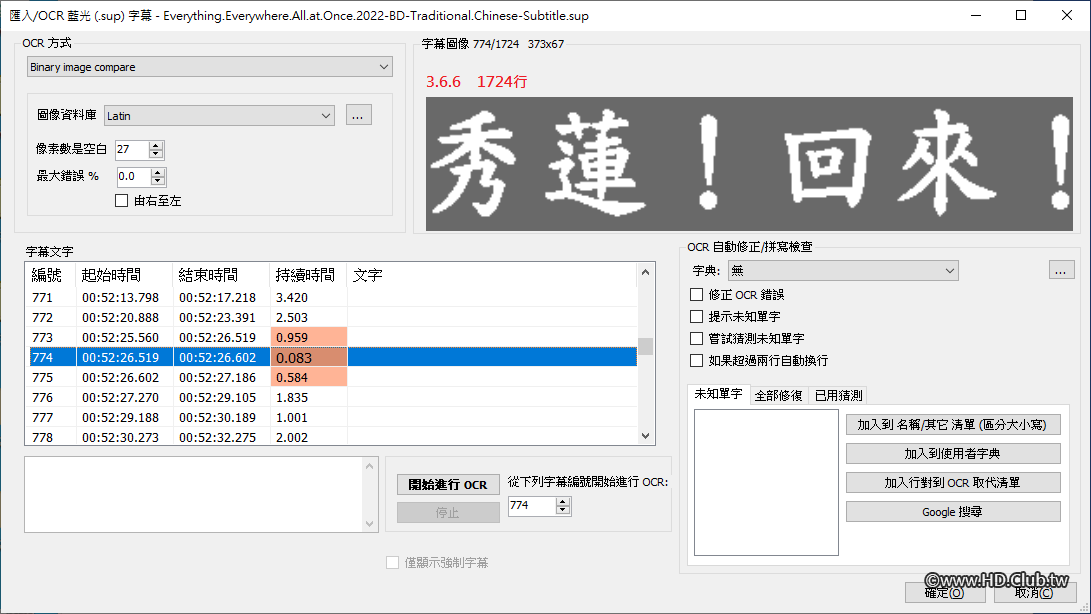Enable the '如果超過兩行自動換行' checkbox
The height and width of the screenshot is (614, 1091).
click(x=696, y=360)
